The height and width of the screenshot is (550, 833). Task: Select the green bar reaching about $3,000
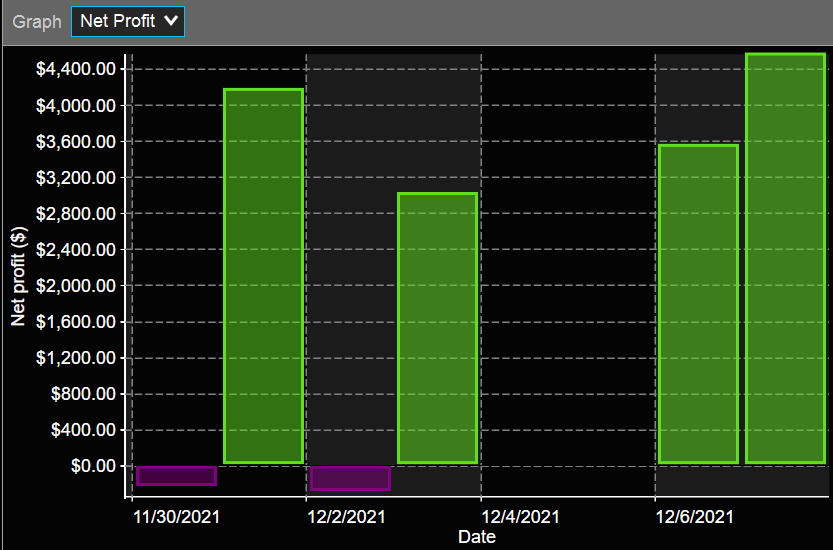pos(437,328)
